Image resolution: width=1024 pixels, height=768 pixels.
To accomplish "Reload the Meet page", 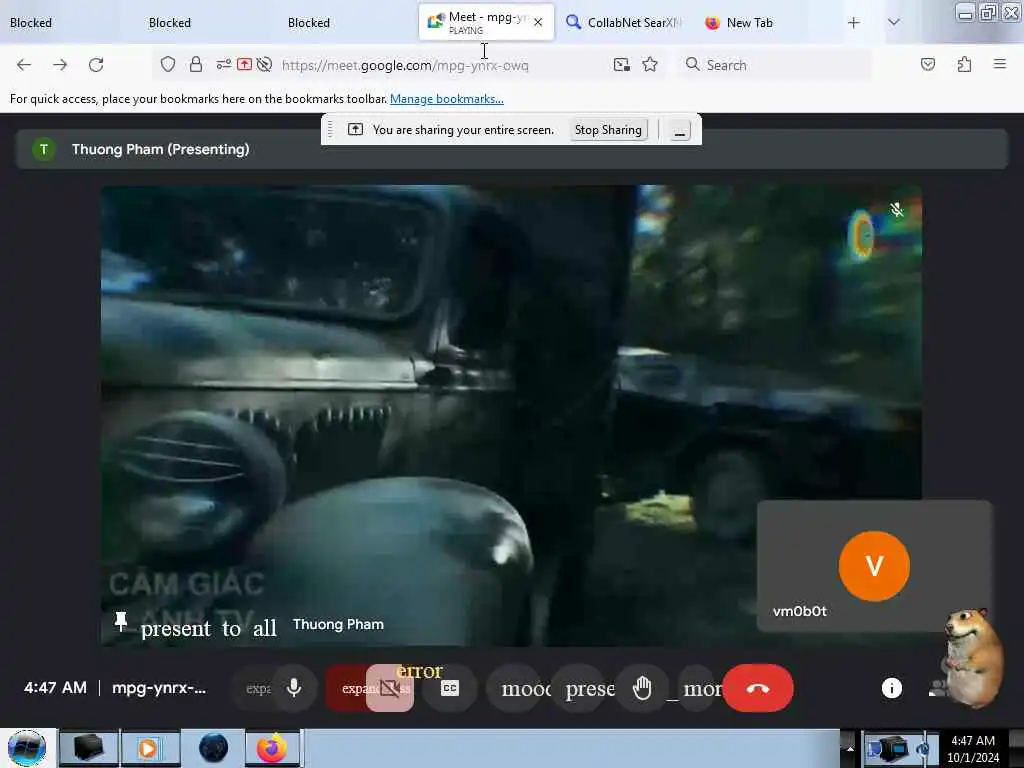I will pyautogui.click(x=96, y=65).
